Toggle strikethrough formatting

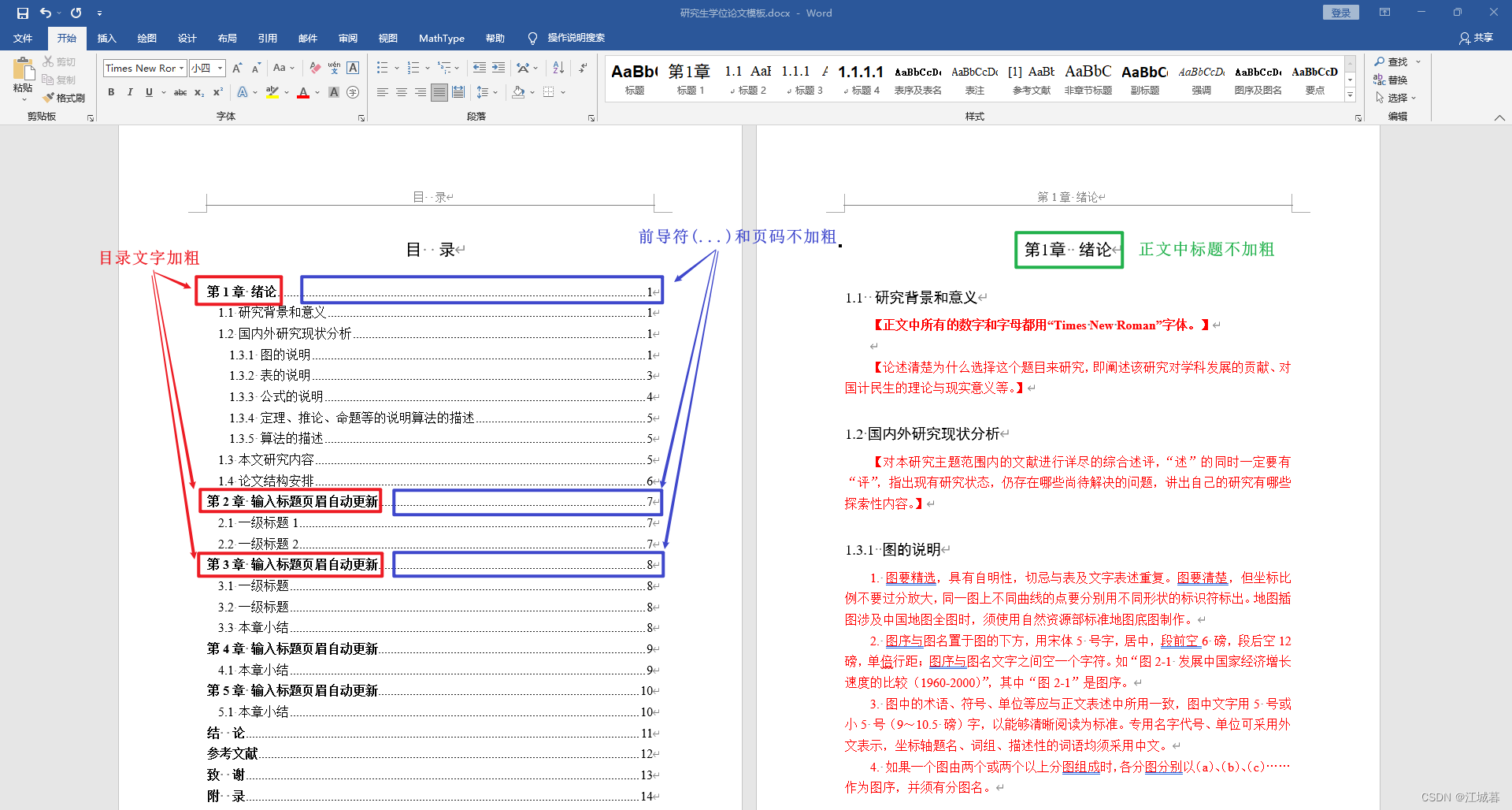coord(180,92)
